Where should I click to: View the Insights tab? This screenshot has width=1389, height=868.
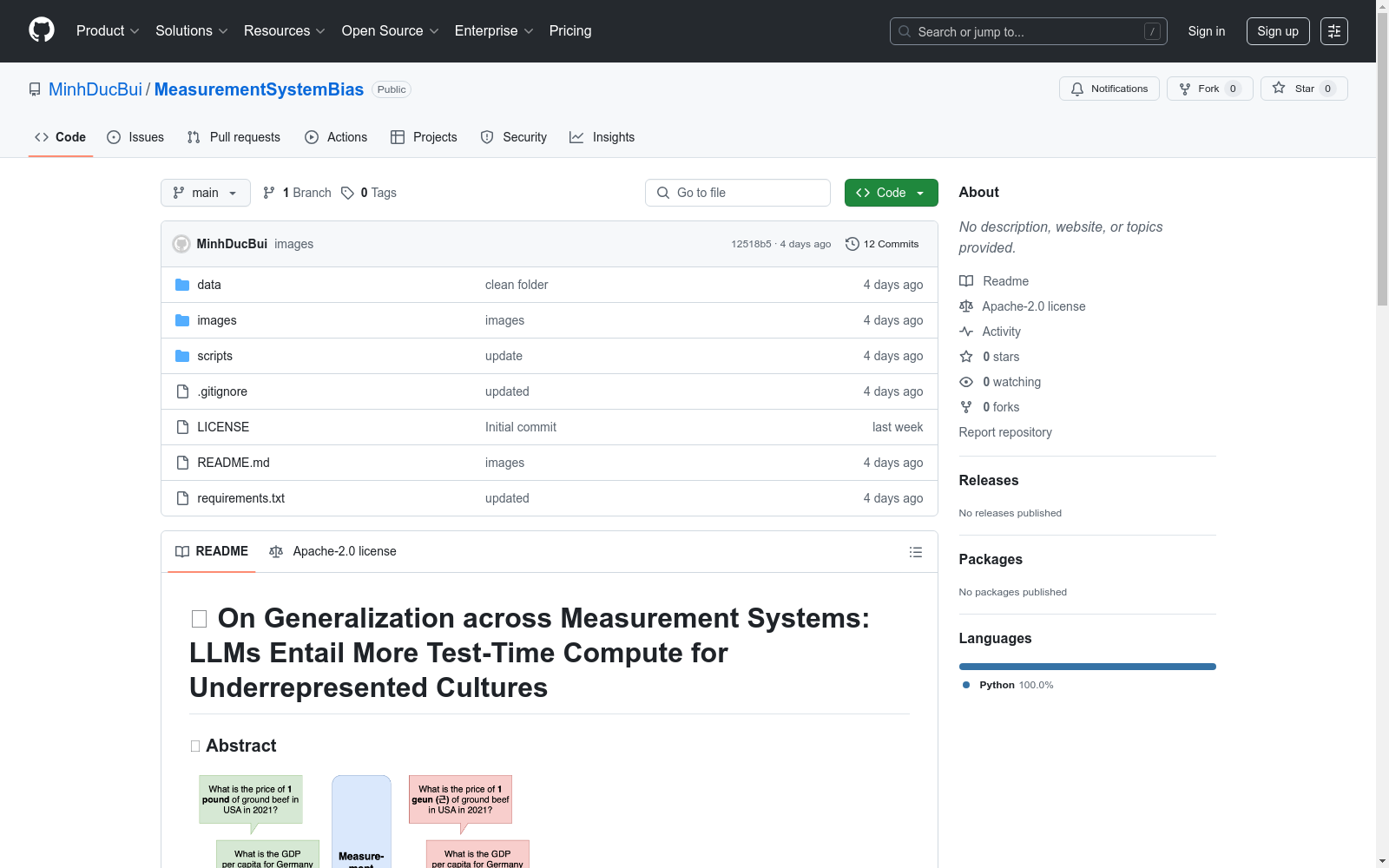click(x=602, y=137)
